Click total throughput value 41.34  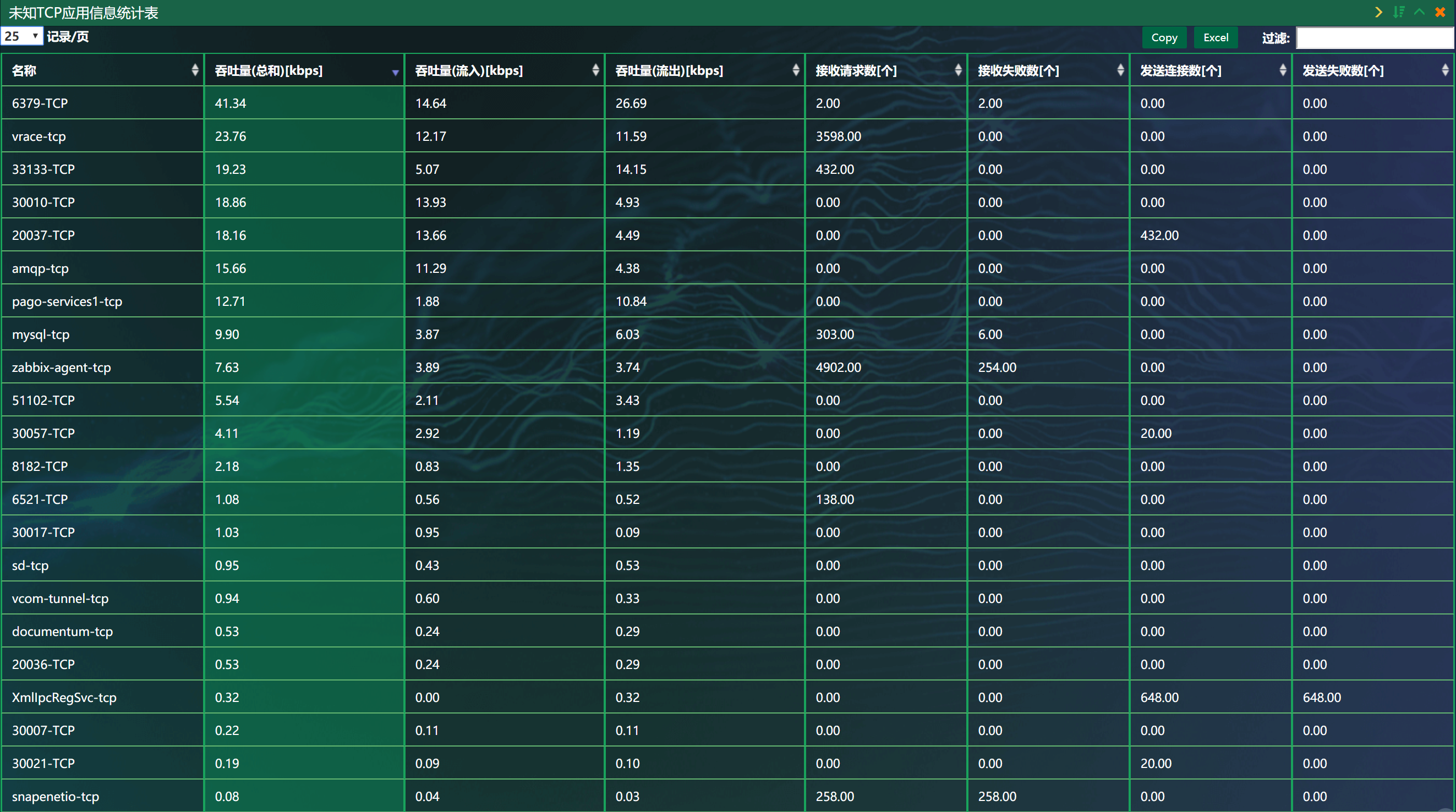click(x=230, y=103)
